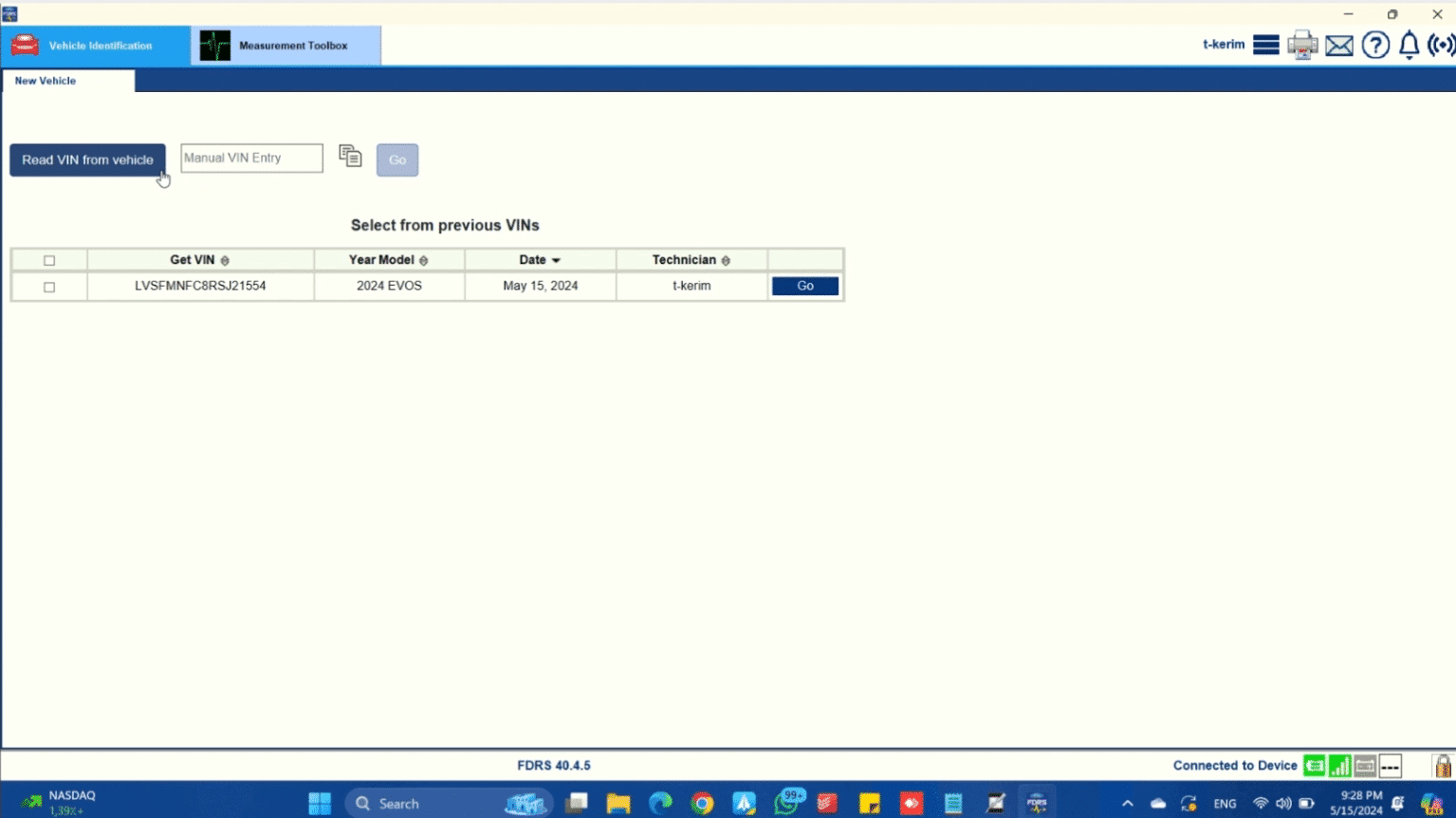
Task: Select the May 15, 2024 date cell
Action: pos(541,286)
